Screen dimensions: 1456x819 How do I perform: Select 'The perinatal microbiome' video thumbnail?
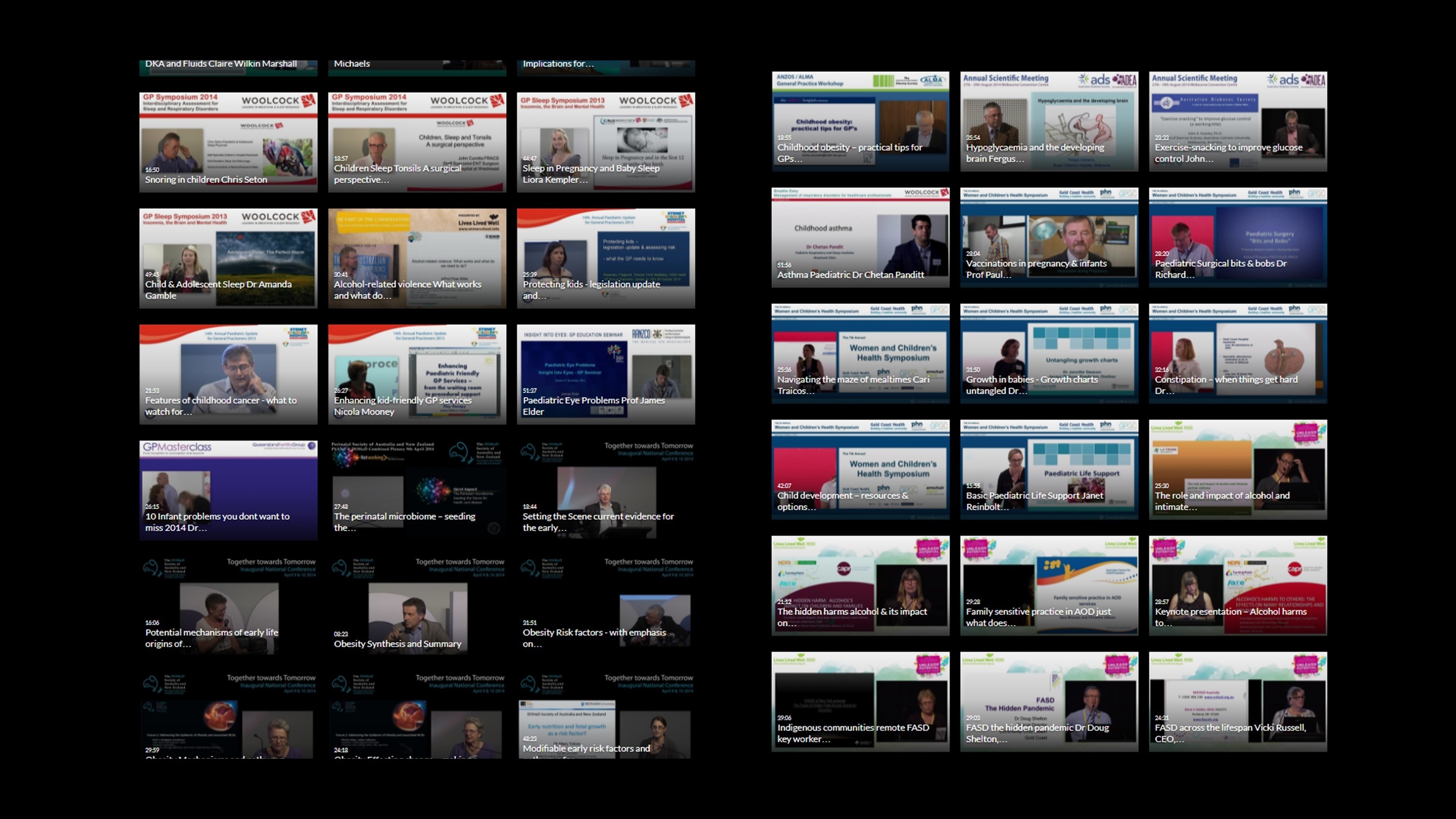(417, 490)
